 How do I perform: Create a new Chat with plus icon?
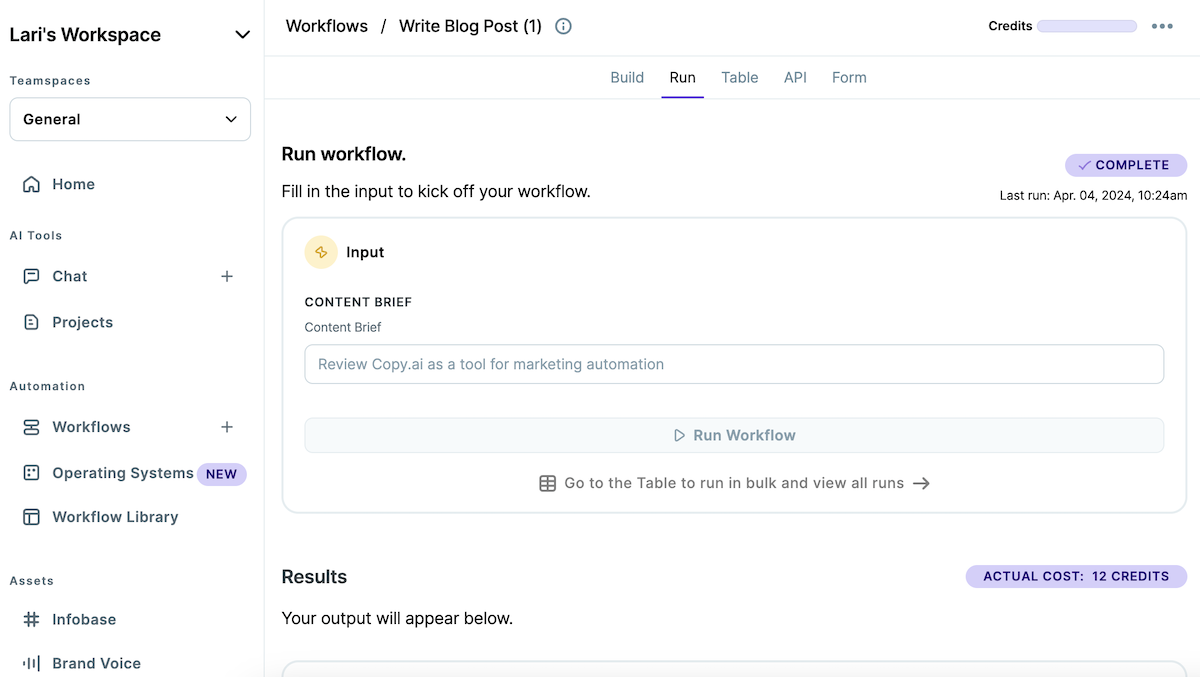tap(227, 276)
